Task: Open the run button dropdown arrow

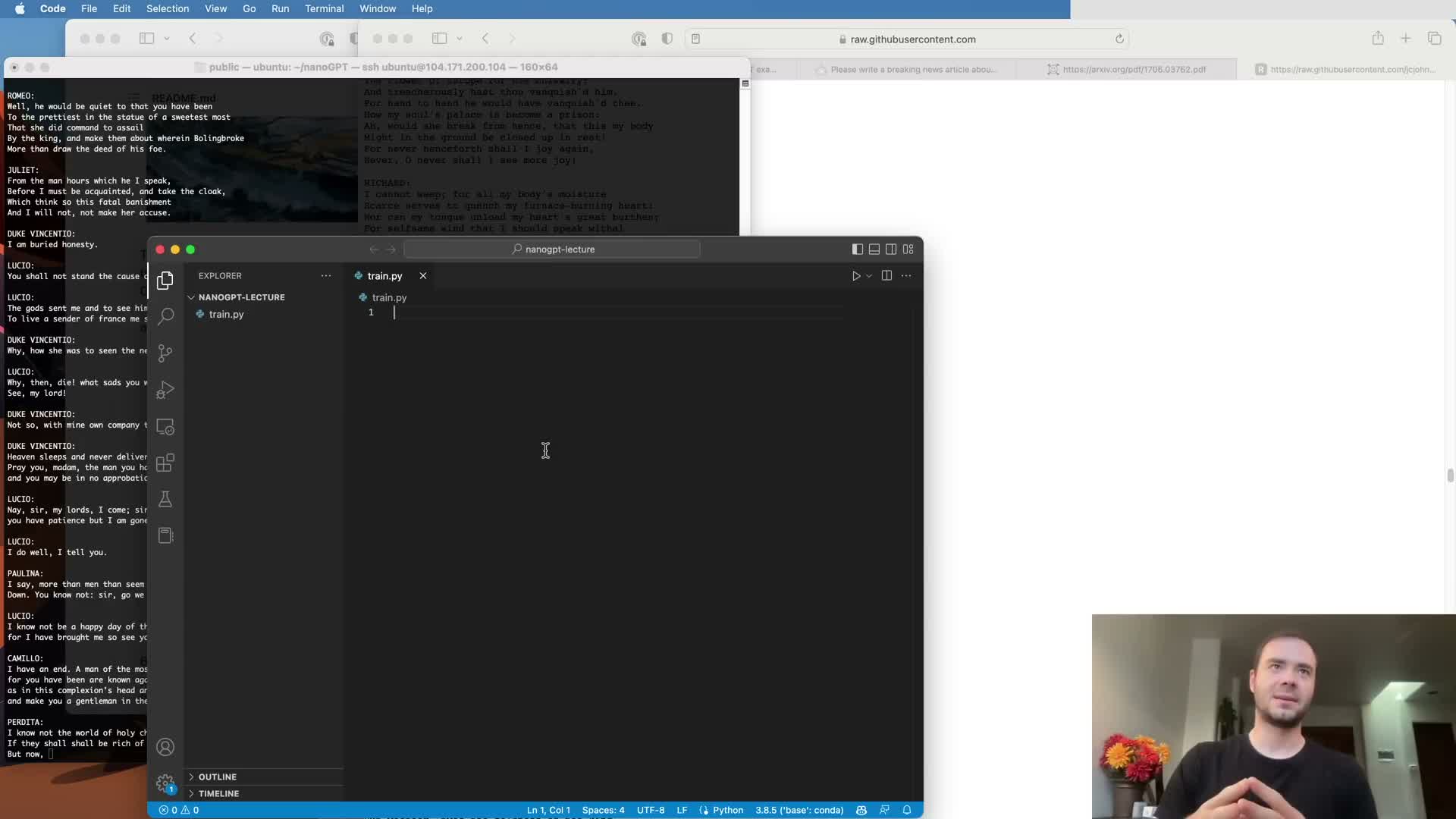Action: coord(869,276)
